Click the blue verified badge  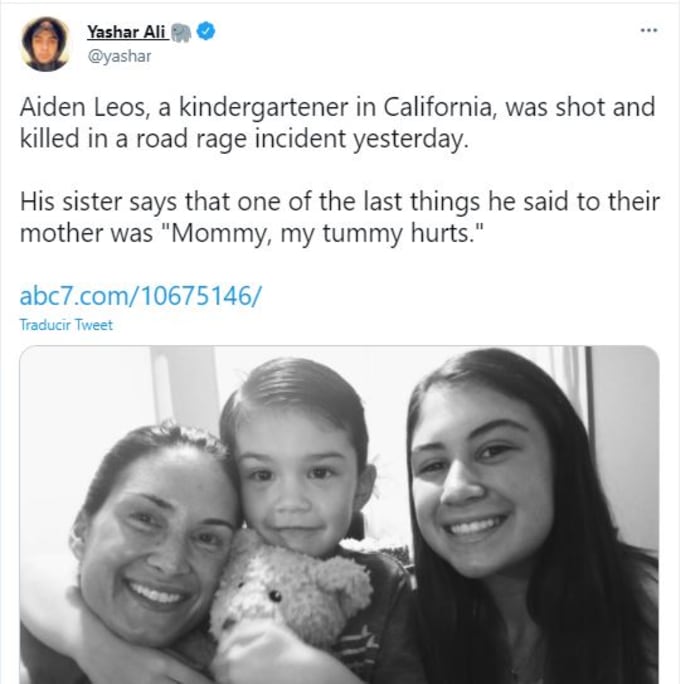(206, 33)
